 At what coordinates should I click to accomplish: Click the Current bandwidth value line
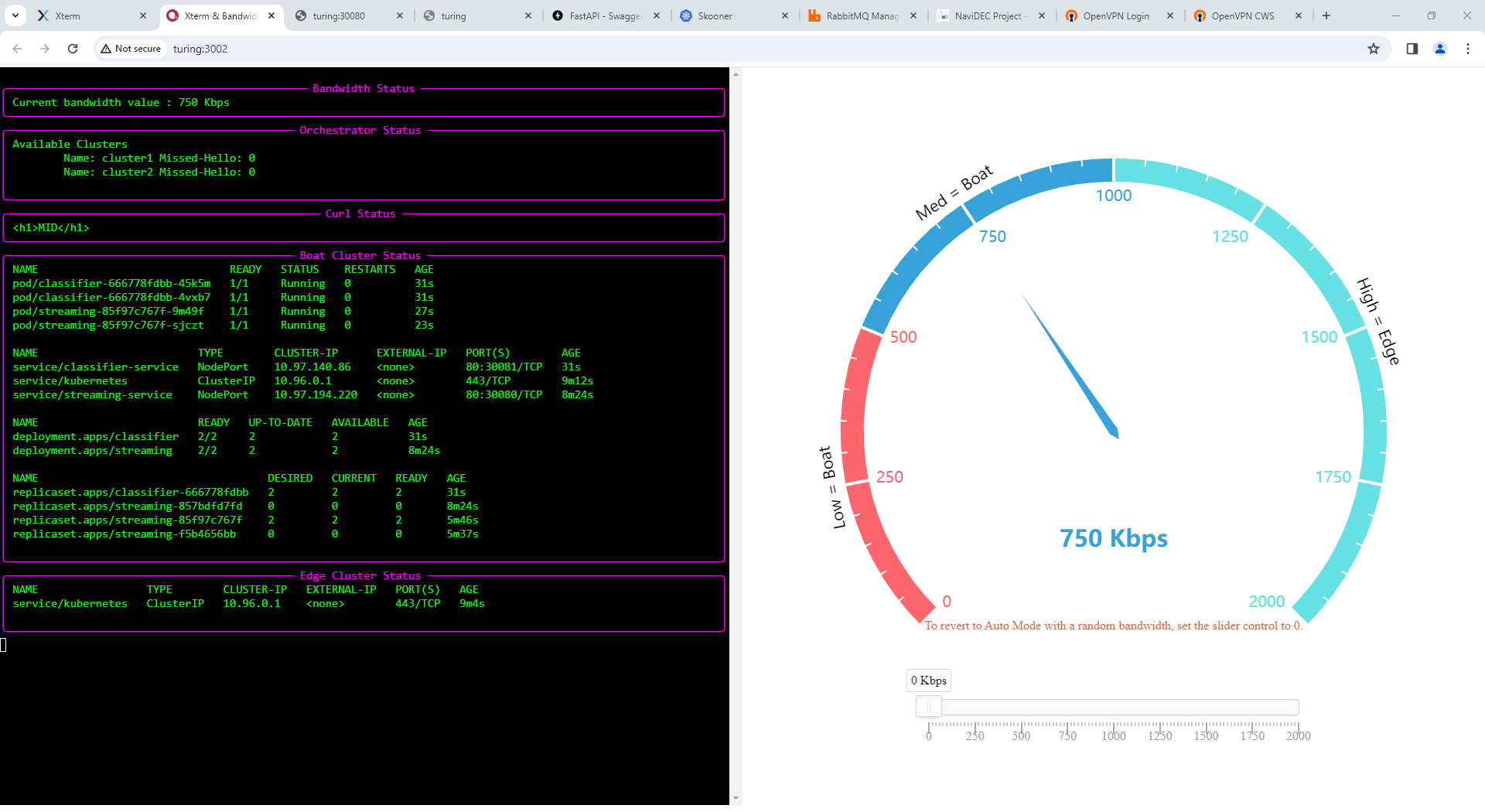tap(121, 102)
